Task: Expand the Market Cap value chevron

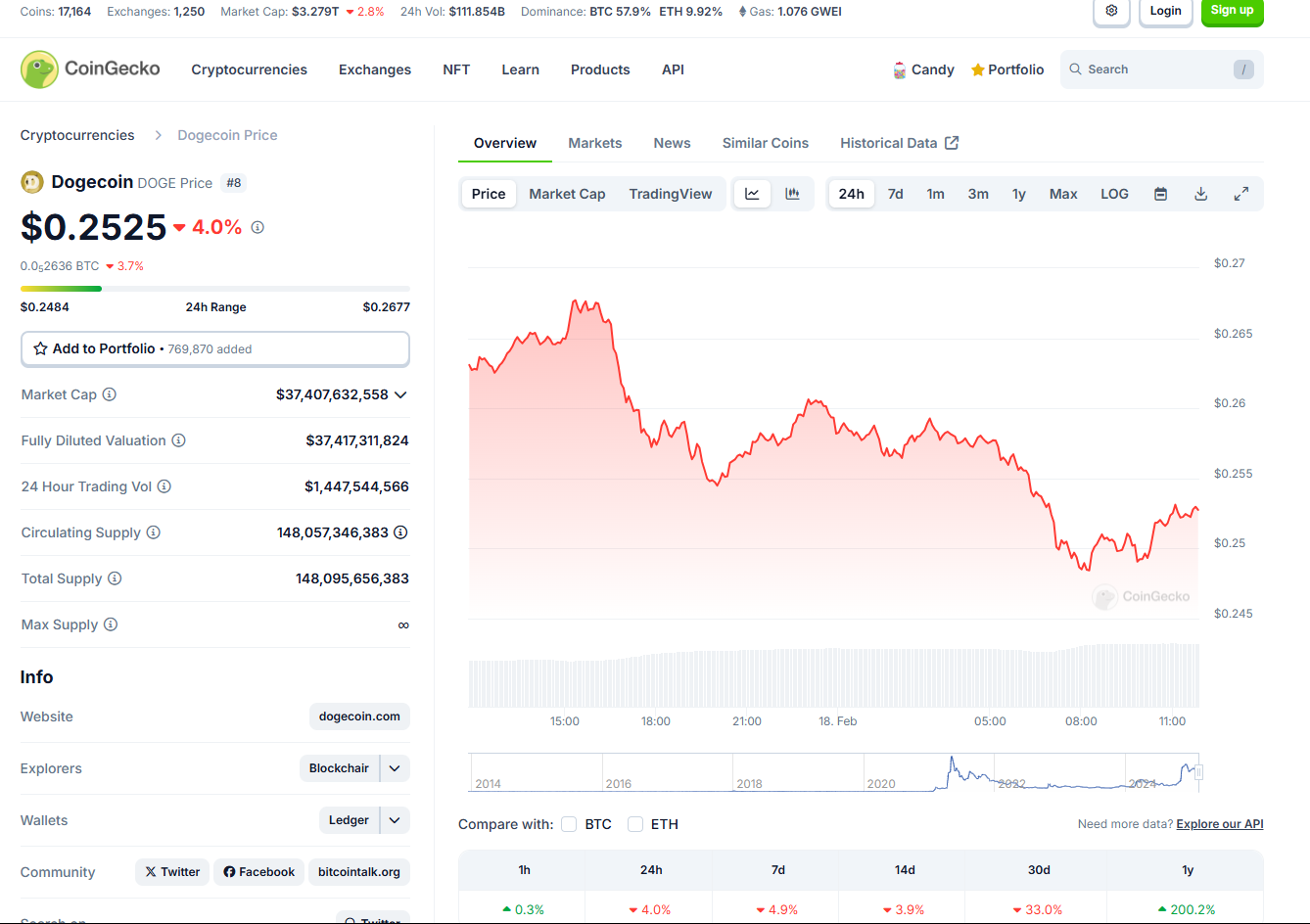Action: pos(400,394)
